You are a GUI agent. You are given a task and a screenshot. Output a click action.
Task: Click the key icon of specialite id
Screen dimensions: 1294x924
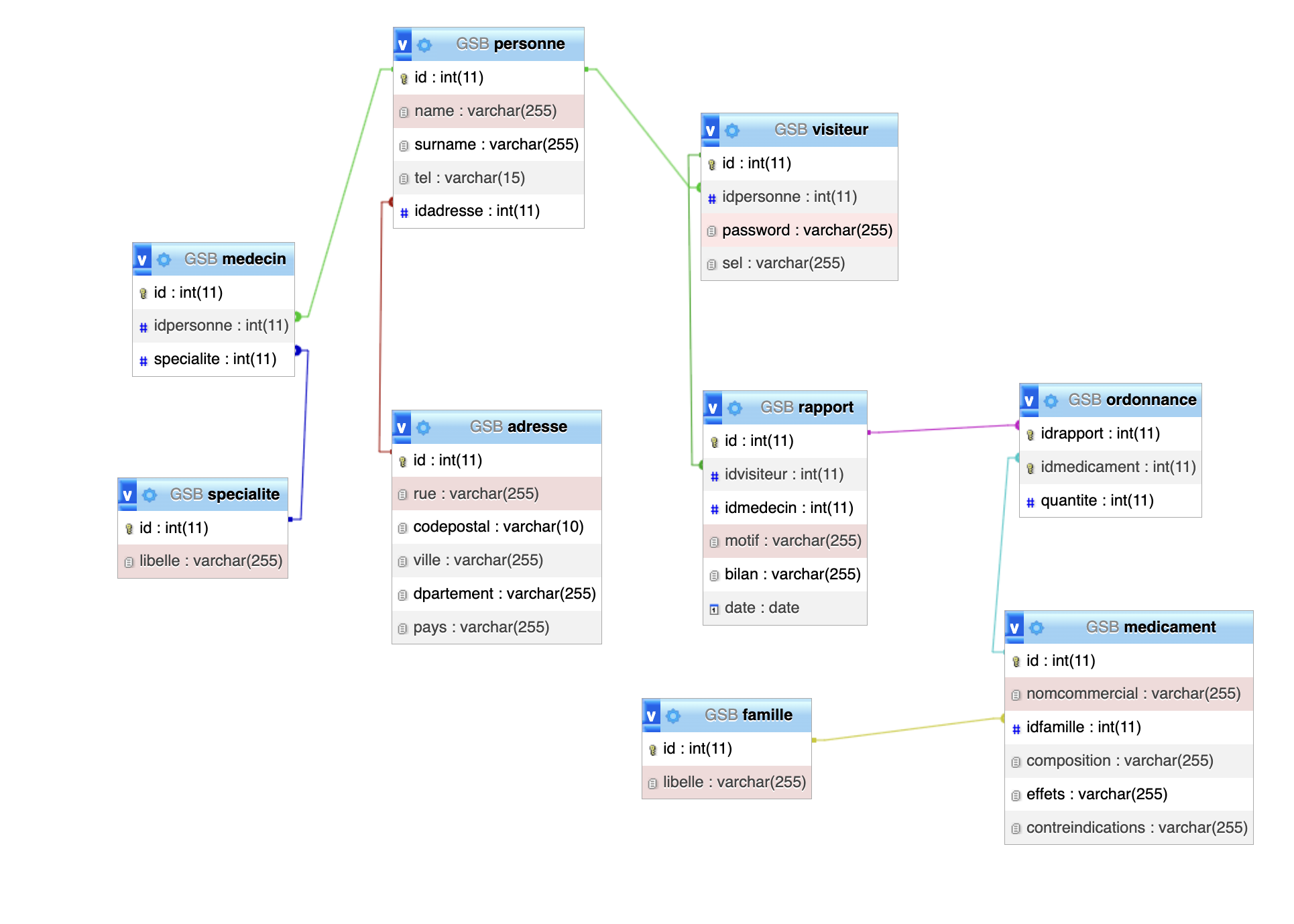click(129, 529)
